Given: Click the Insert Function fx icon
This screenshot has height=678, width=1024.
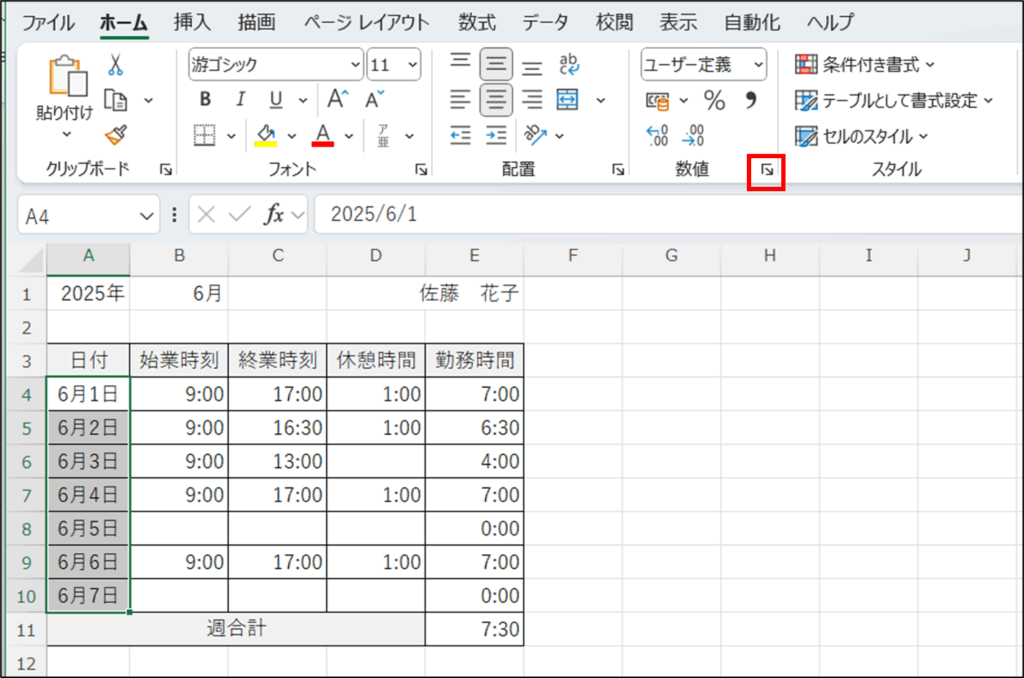Looking at the screenshot, I should click(x=273, y=215).
